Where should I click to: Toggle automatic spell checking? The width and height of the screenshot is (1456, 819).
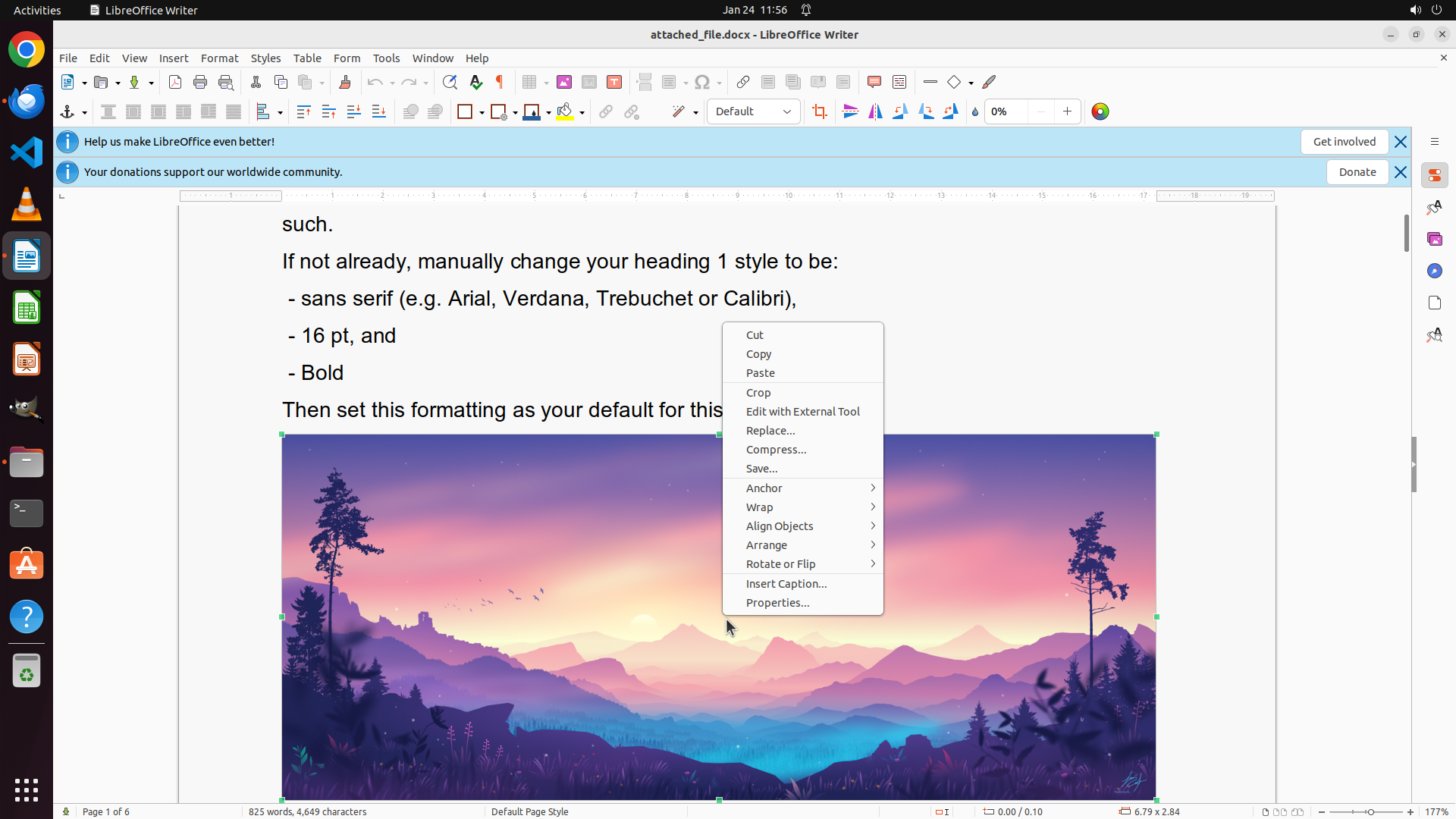point(476,83)
